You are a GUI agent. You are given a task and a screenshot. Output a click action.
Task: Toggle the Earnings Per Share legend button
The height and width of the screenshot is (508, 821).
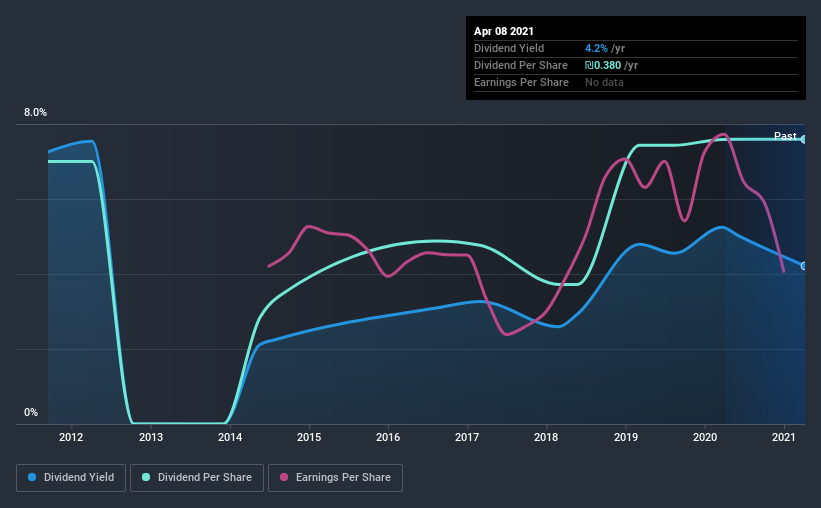click(335, 478)
